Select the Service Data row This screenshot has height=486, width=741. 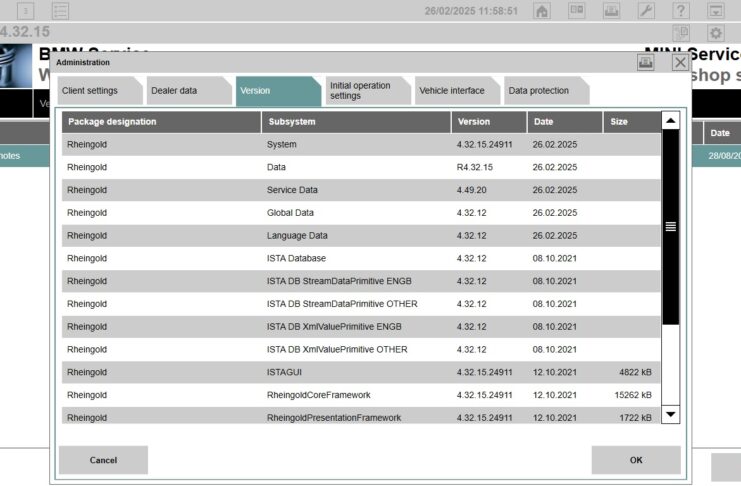[361, 190]
